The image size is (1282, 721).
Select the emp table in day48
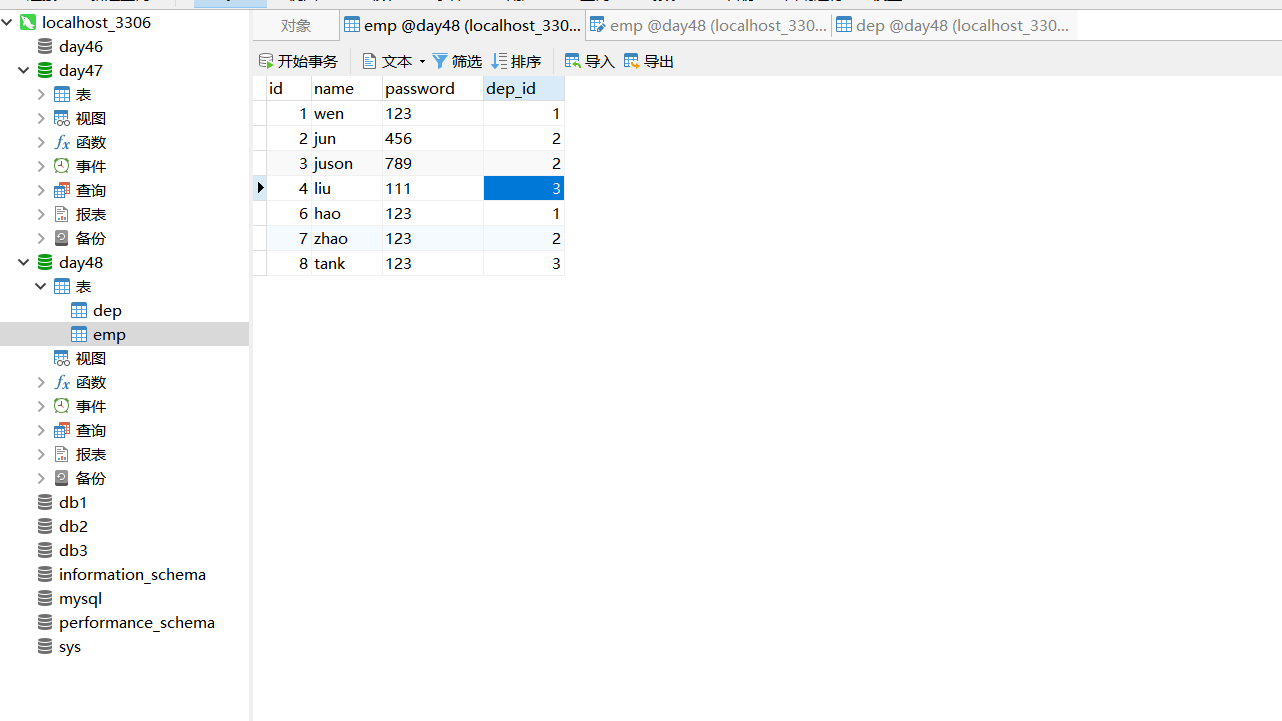pyautogui.click(x=107, y=333)
